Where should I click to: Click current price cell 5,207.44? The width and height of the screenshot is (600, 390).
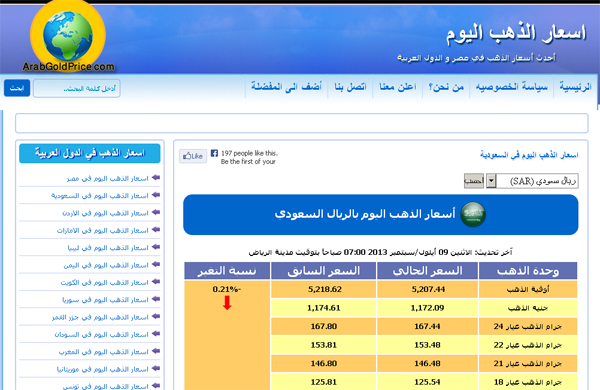428,289
